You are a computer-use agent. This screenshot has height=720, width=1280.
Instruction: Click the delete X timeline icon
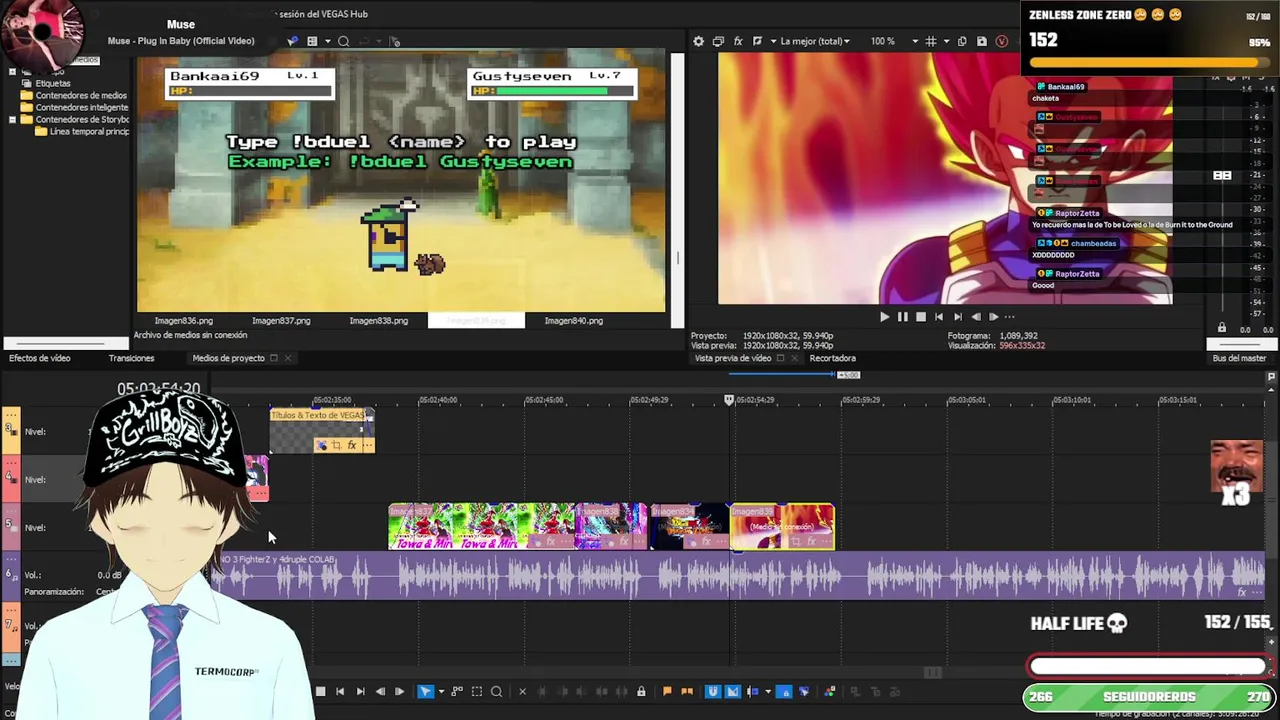522,691
